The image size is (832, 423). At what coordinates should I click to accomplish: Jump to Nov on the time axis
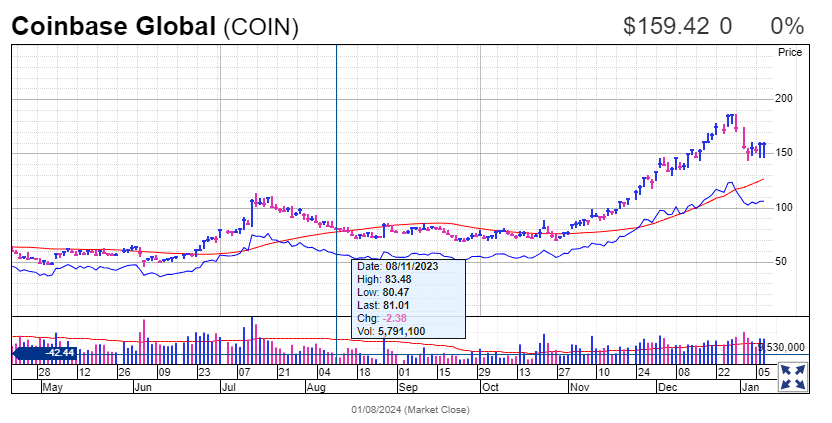(580, 385)
